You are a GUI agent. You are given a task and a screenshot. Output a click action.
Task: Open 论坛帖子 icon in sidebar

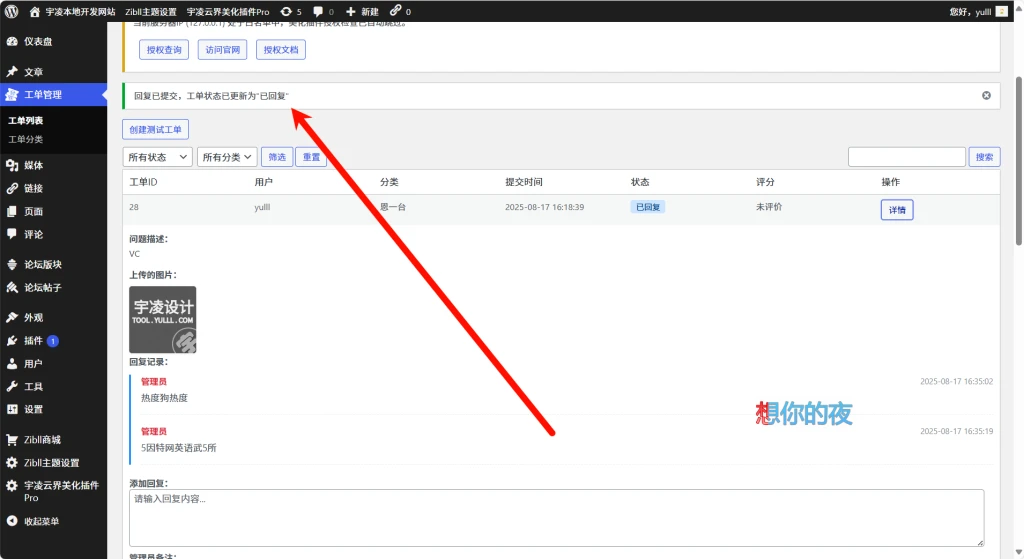(x=12, y=287)
